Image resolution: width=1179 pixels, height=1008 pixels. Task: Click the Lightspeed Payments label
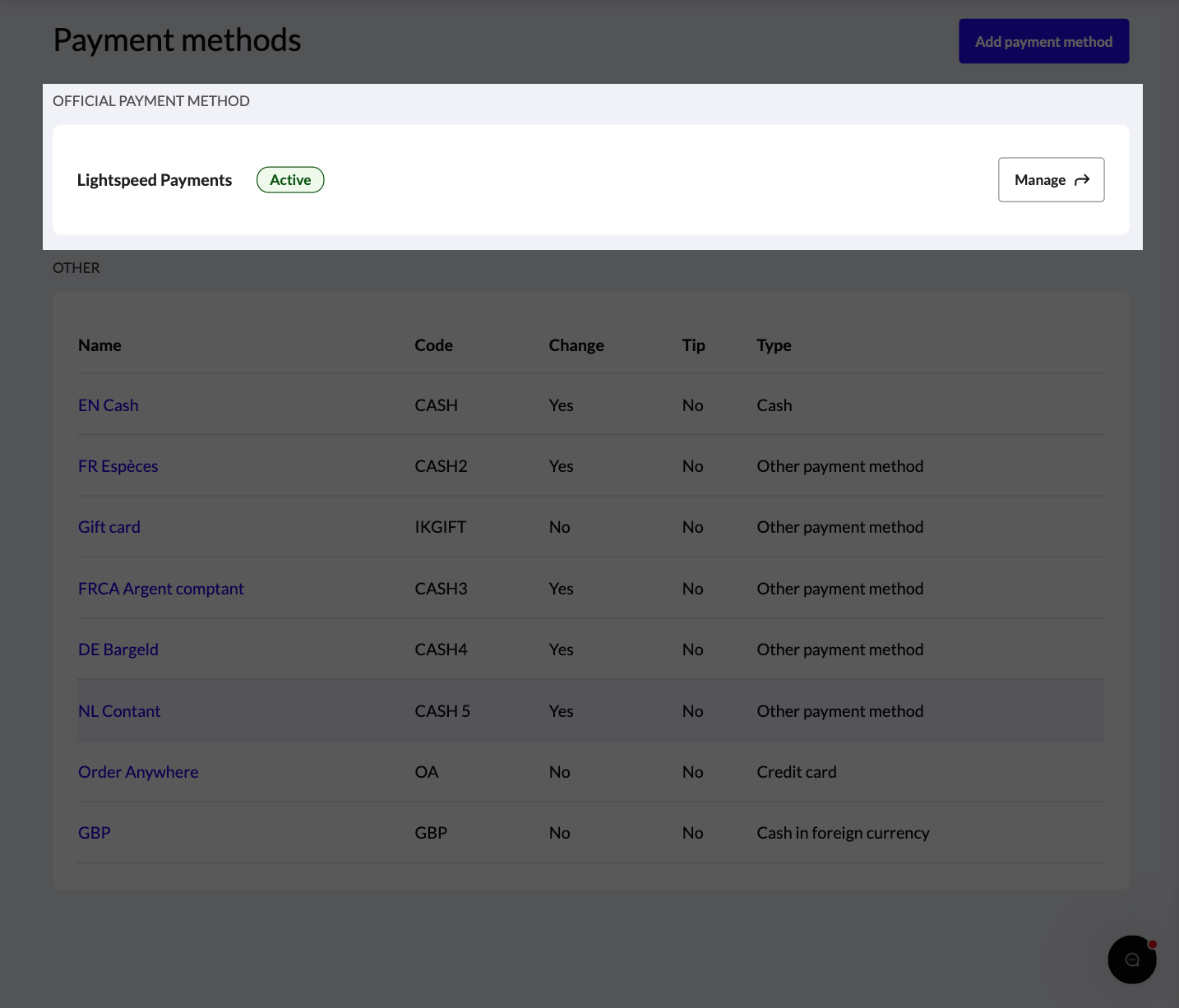point(155,180)
